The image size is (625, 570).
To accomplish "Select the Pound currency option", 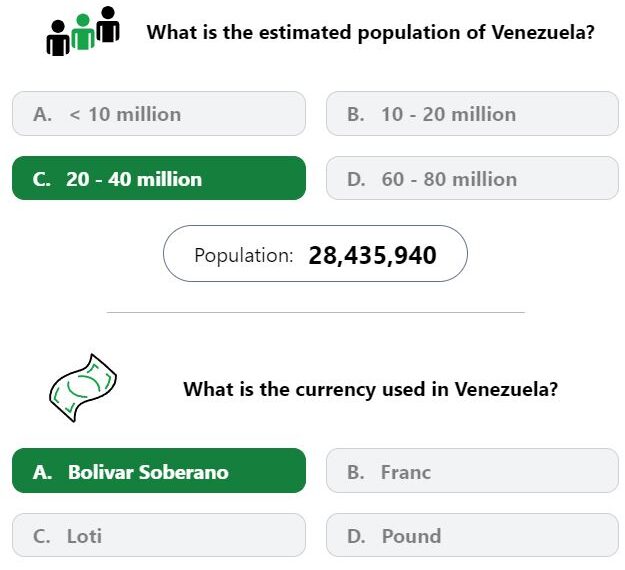I will [472, 535].
